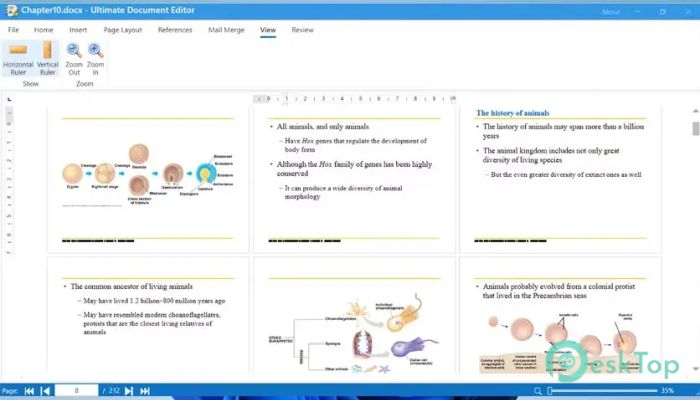700x400 pixels.
Task: Open the File menu
Action: pos(13,30)
